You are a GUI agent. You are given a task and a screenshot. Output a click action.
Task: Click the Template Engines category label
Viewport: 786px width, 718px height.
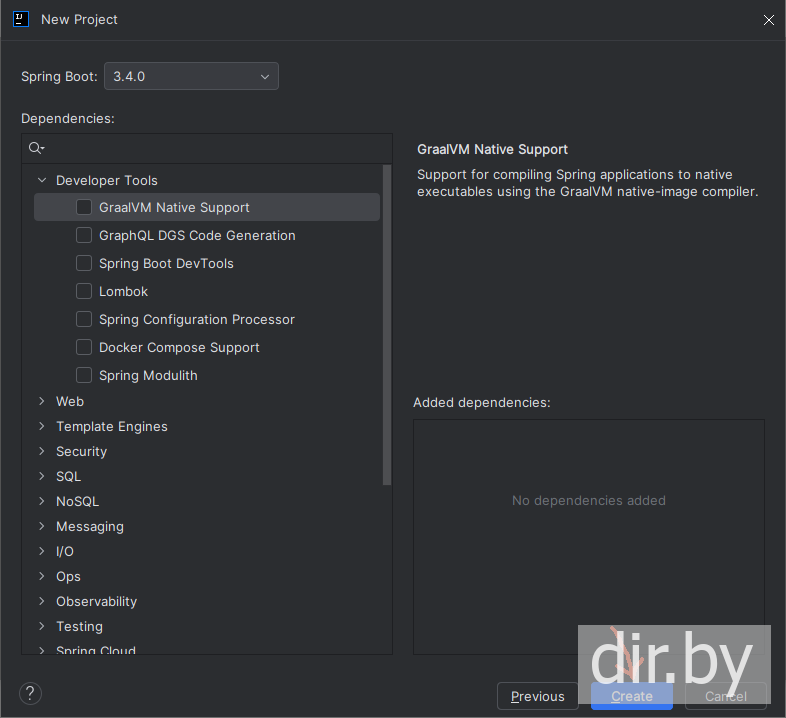click(x=112, y=426)
